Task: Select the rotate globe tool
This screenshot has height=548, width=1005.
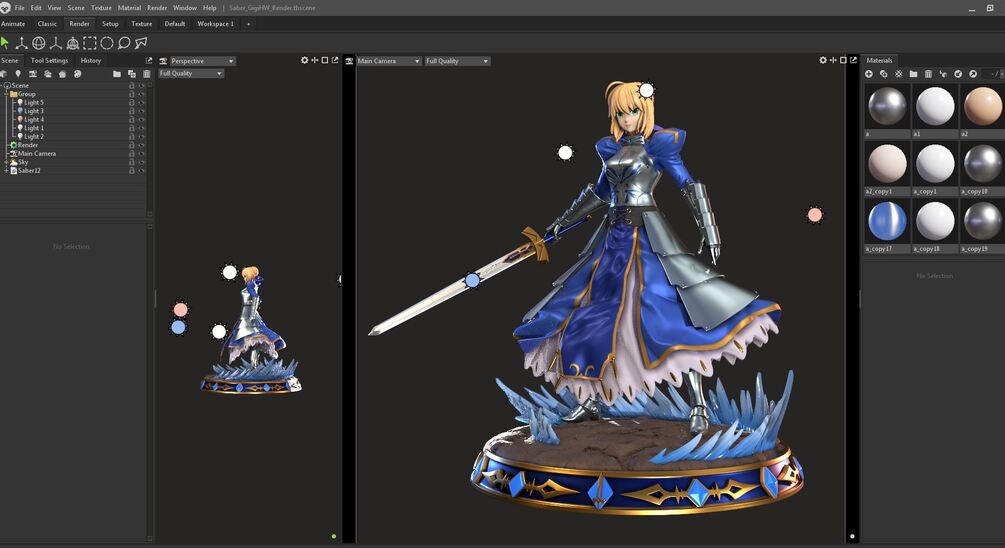Action: pos(39,43)
